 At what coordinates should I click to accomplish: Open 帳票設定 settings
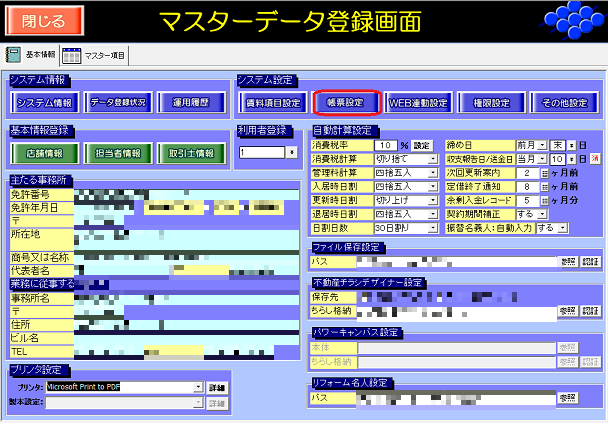click(x=347, y=101)
